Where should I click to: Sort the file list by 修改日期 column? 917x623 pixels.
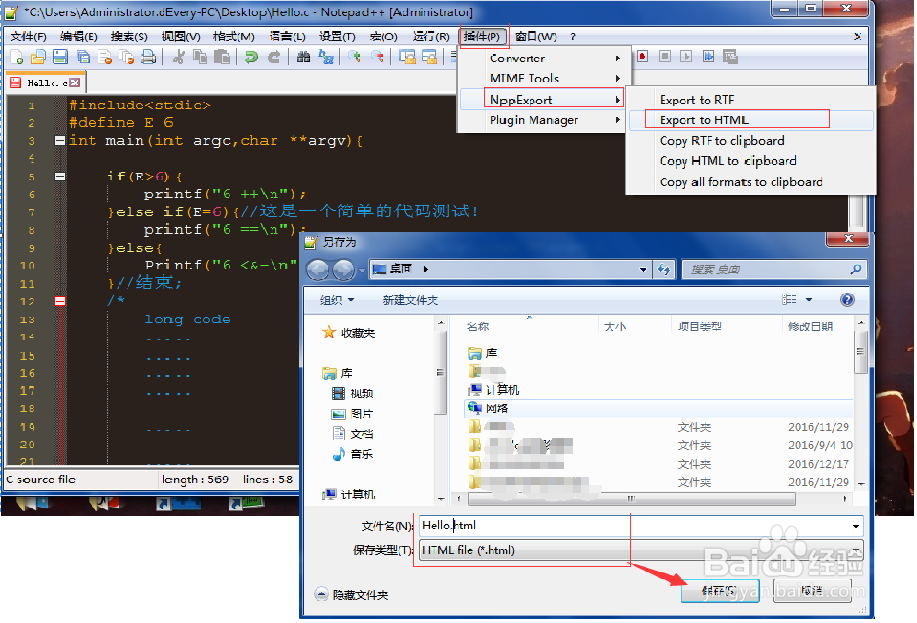point(811,326)
